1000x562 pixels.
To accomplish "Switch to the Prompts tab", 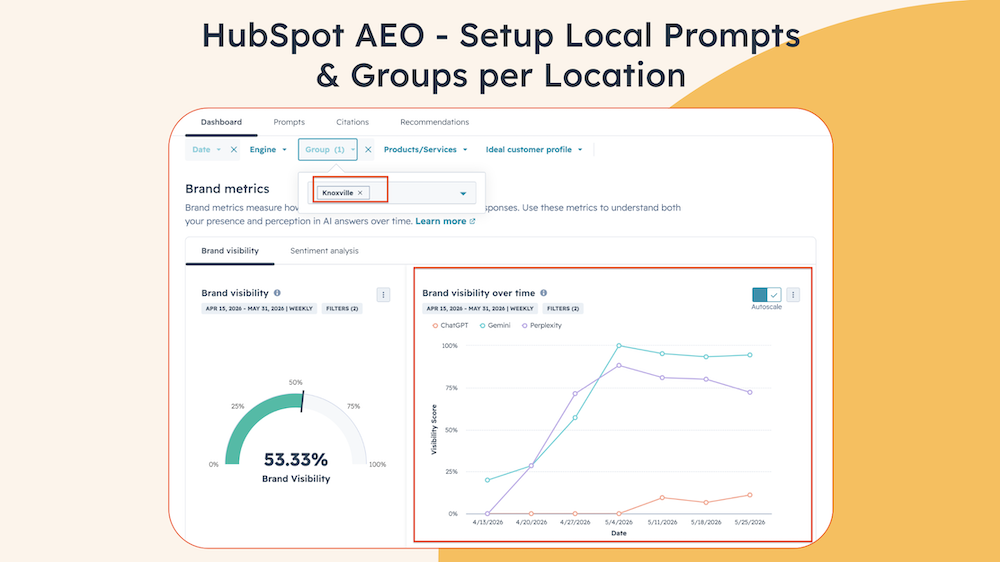I will pos(289,122).
